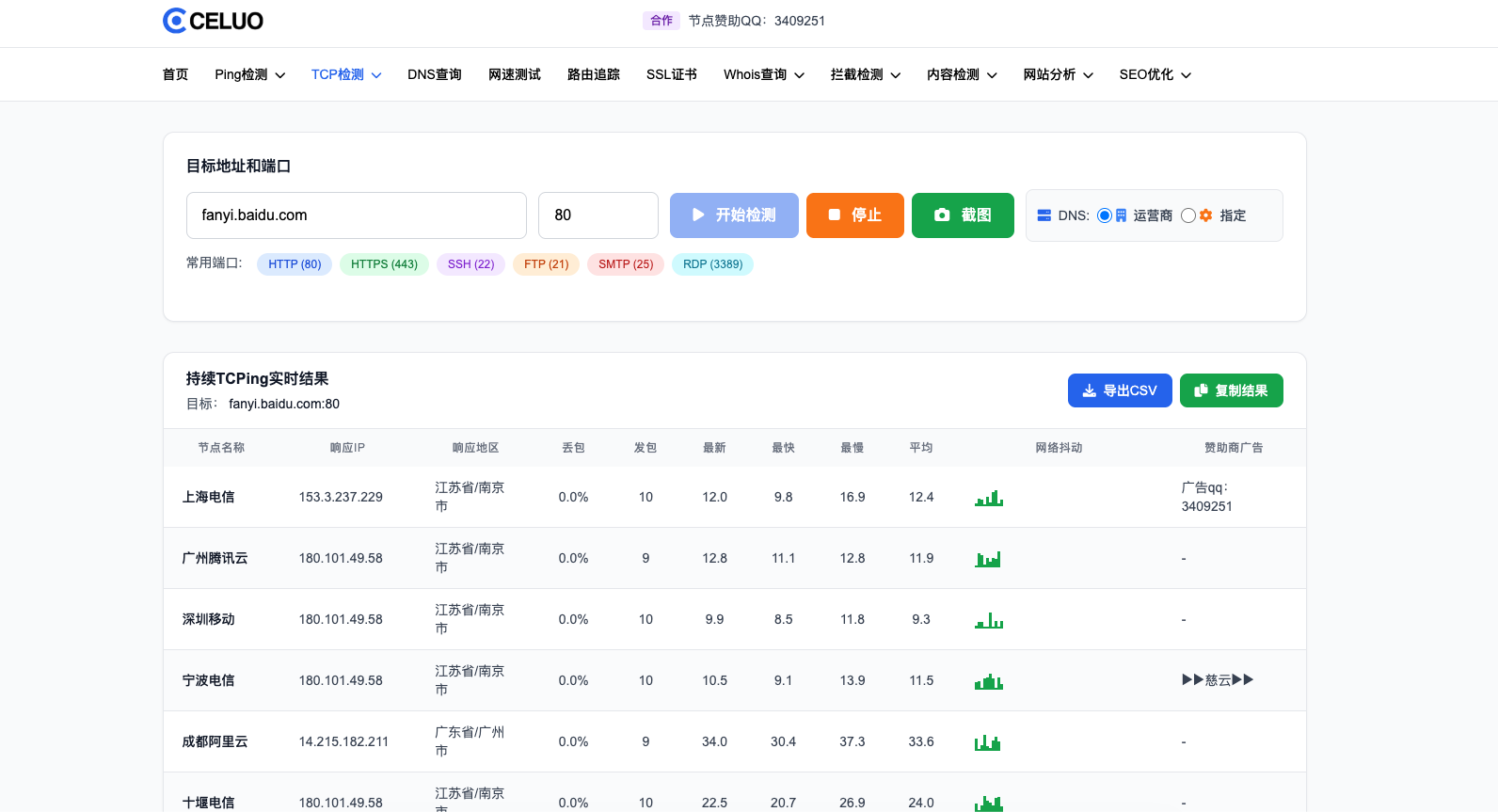Select the SSH (22) port preset
The image size is (1498, 812).
(x=470, y=264)
